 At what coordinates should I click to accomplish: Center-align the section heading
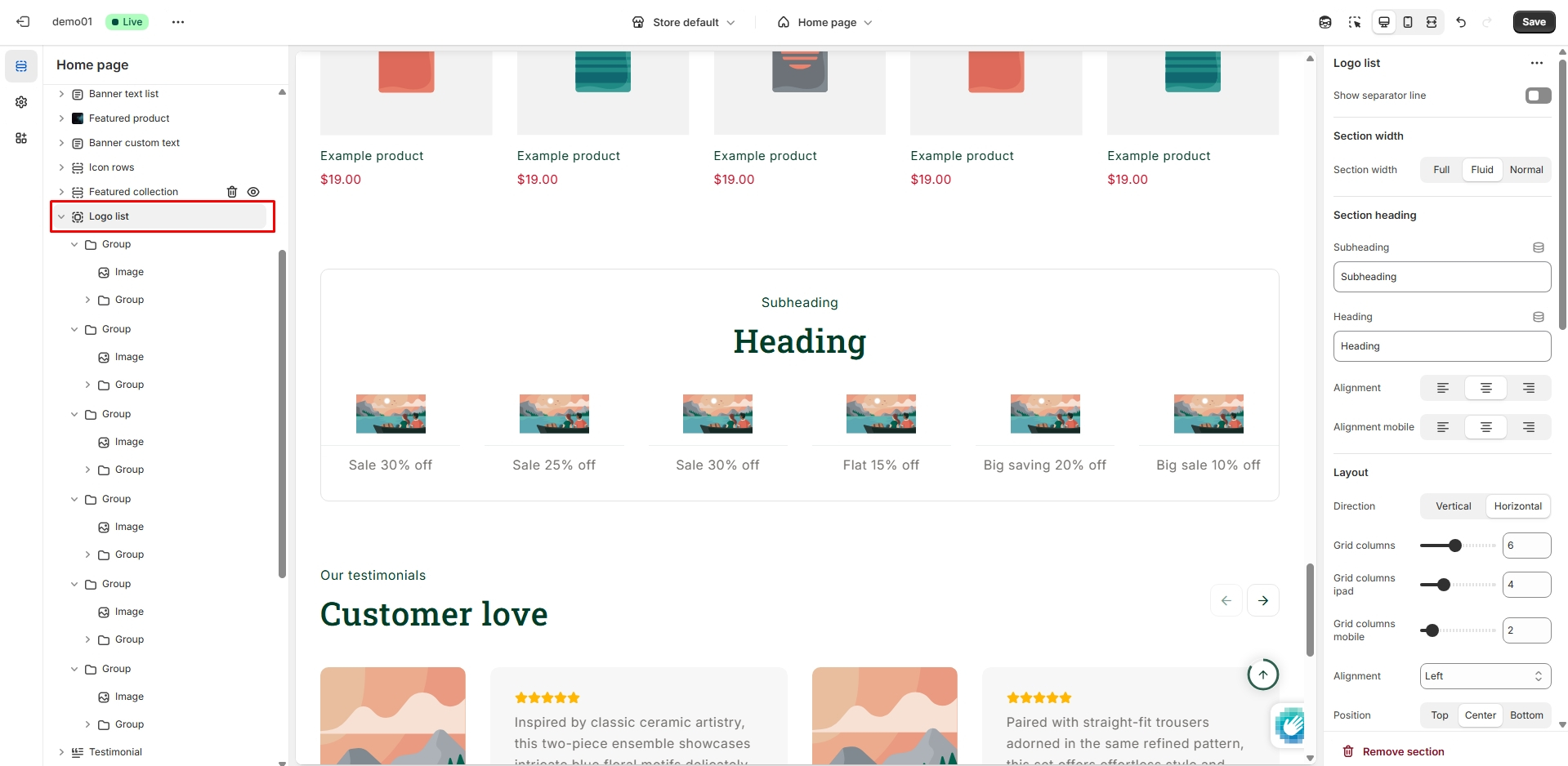pyautogui.click(x=1485, y=388)
